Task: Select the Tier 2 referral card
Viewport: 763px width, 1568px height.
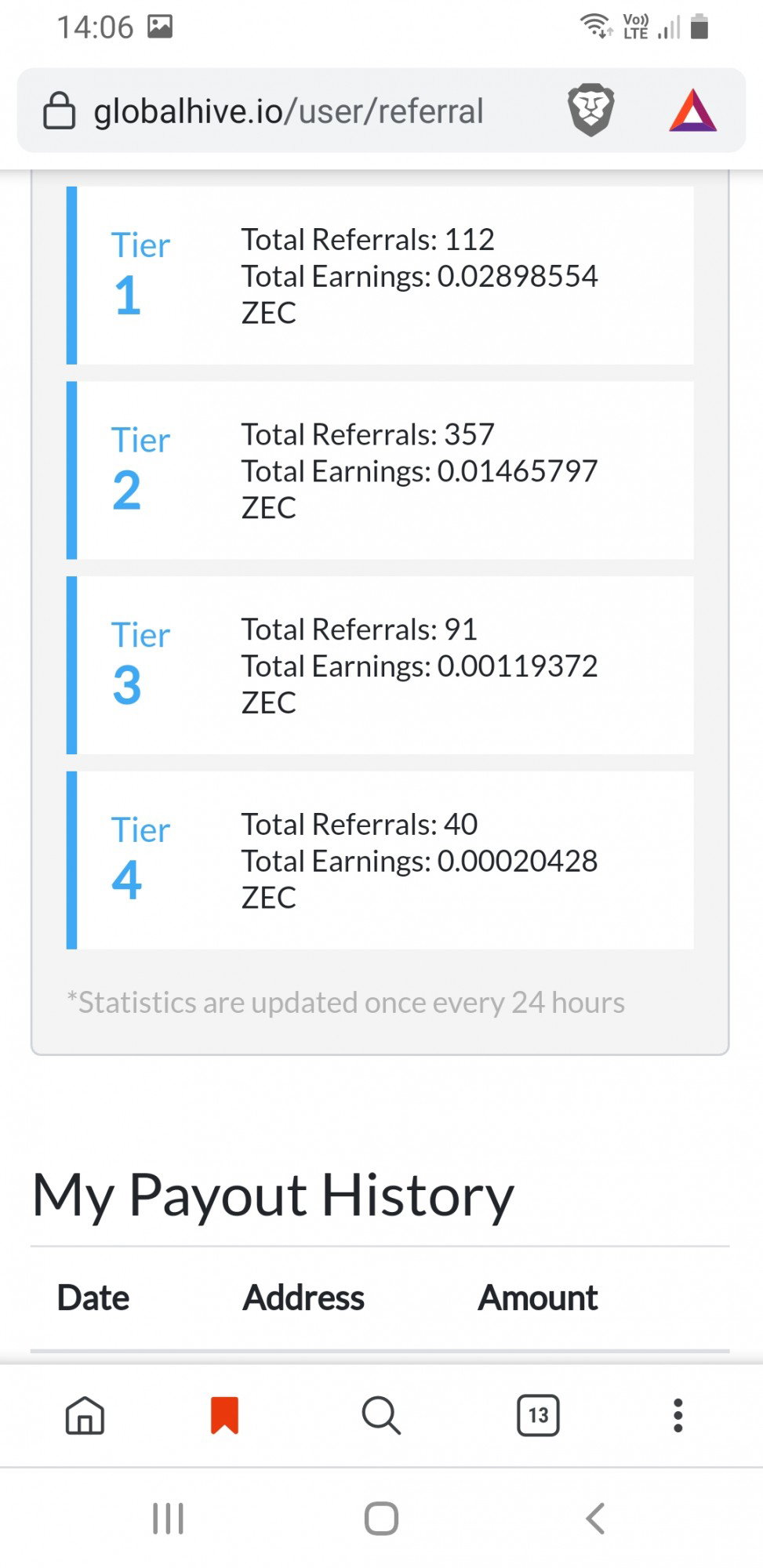Action: point(380,470)
